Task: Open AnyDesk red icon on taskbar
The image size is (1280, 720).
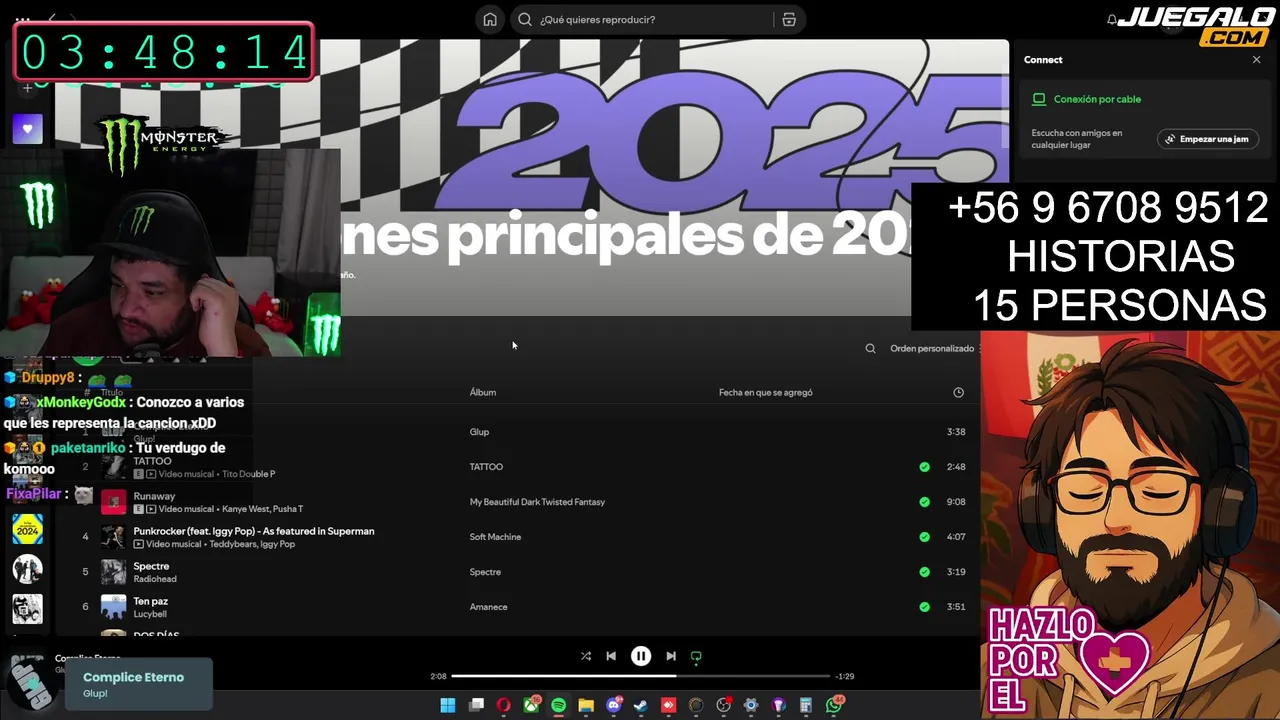Action: [669, 705]
